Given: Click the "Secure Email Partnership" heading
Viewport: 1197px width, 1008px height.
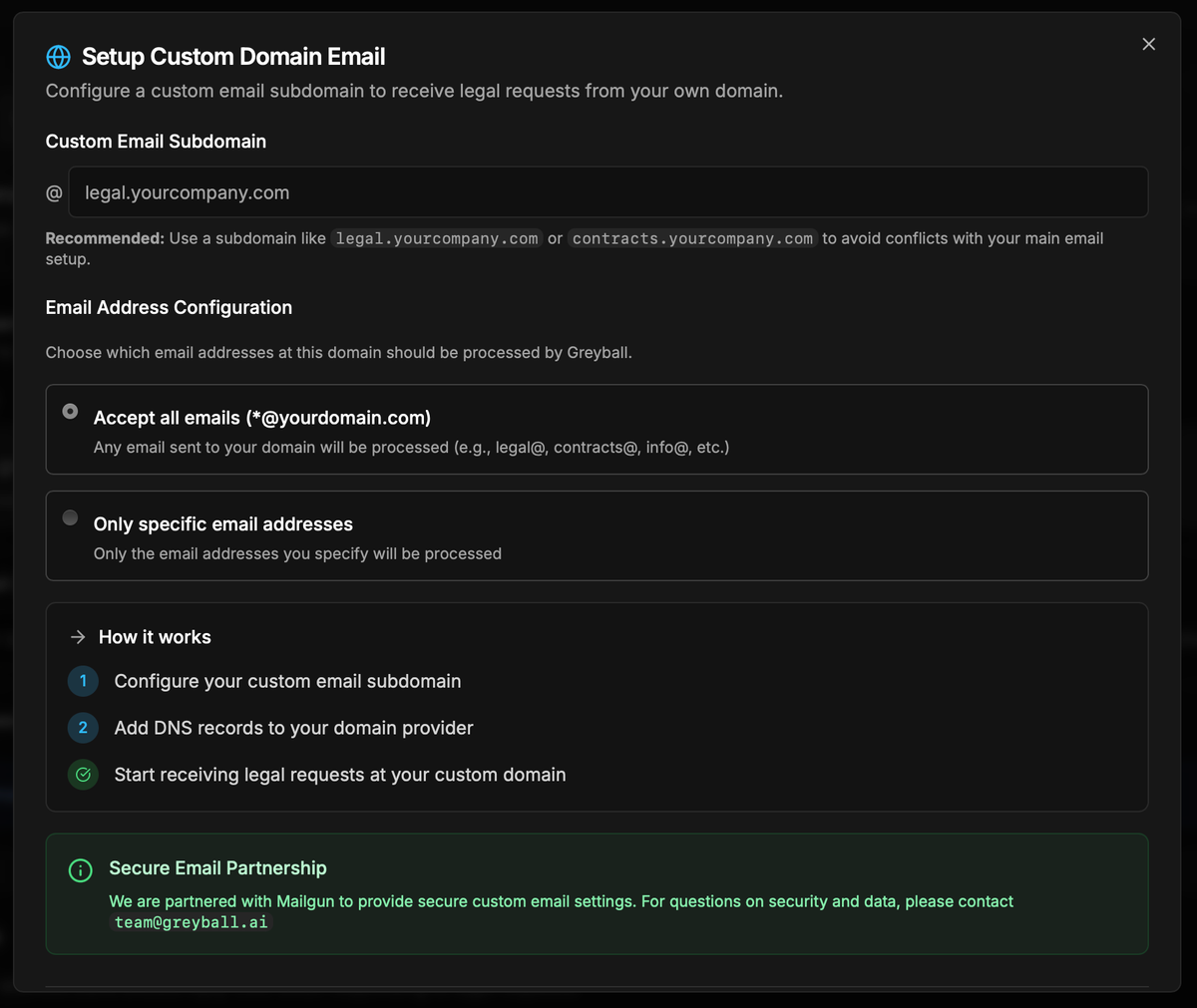Looking at the screenshot, I should pos(217,868).
